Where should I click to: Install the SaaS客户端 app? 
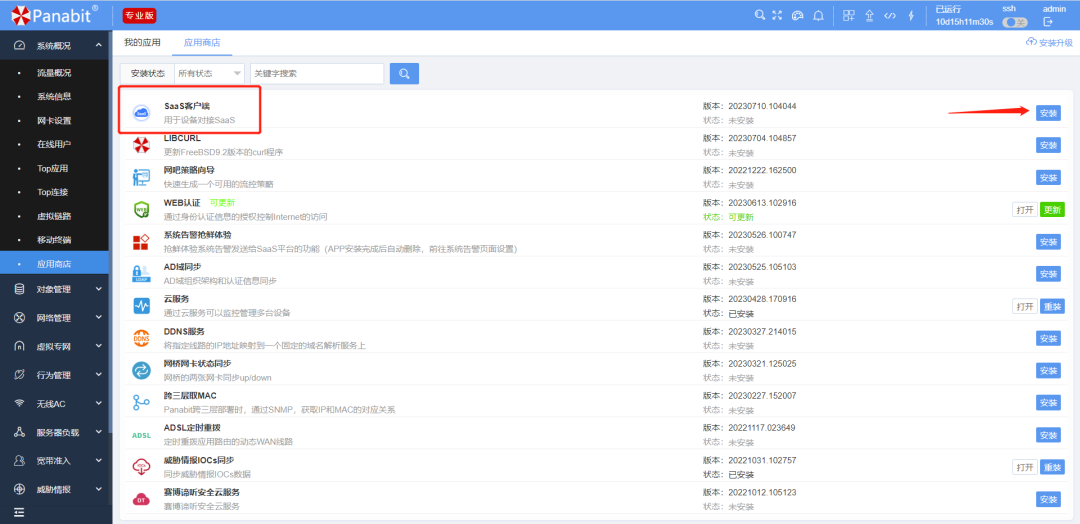[x=1048, y=113]
